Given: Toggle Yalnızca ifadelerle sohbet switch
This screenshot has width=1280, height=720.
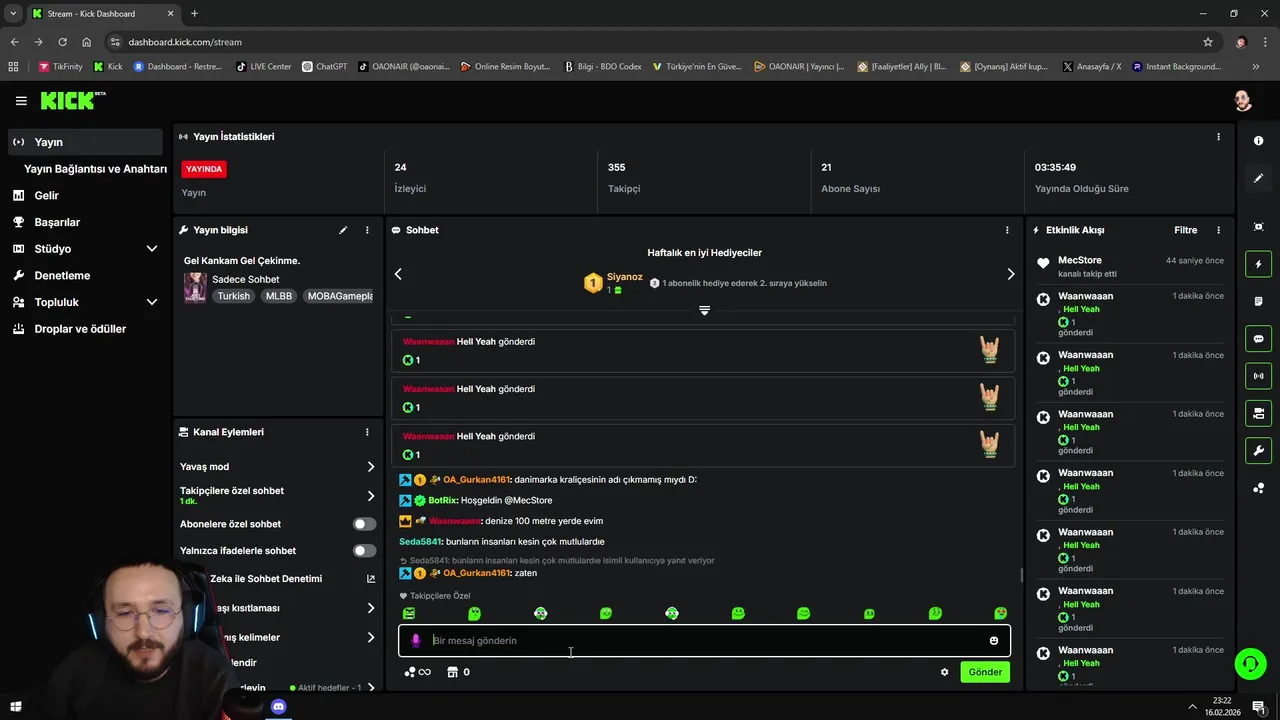Looking at the screenshot, I should tap(364, 551).
